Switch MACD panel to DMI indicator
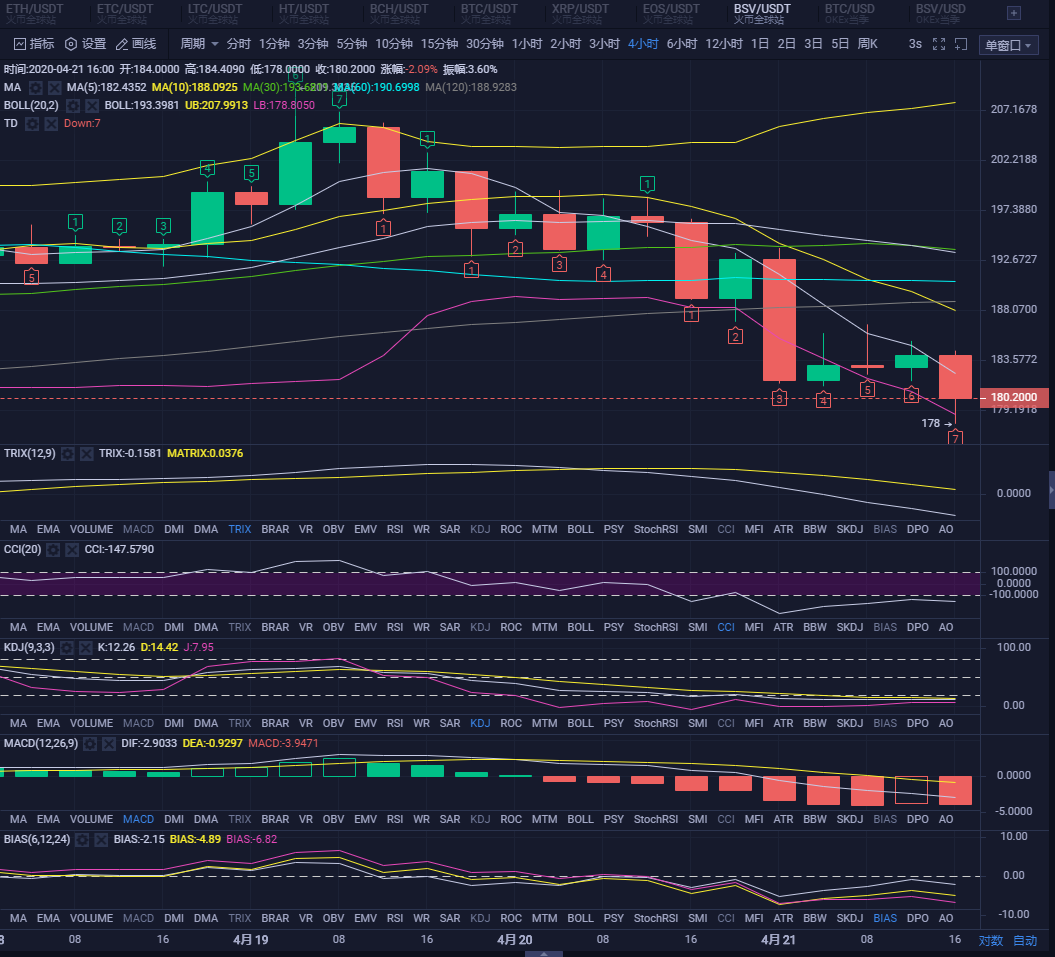Screen dimensions: 1055x957 tap(174, 820)
